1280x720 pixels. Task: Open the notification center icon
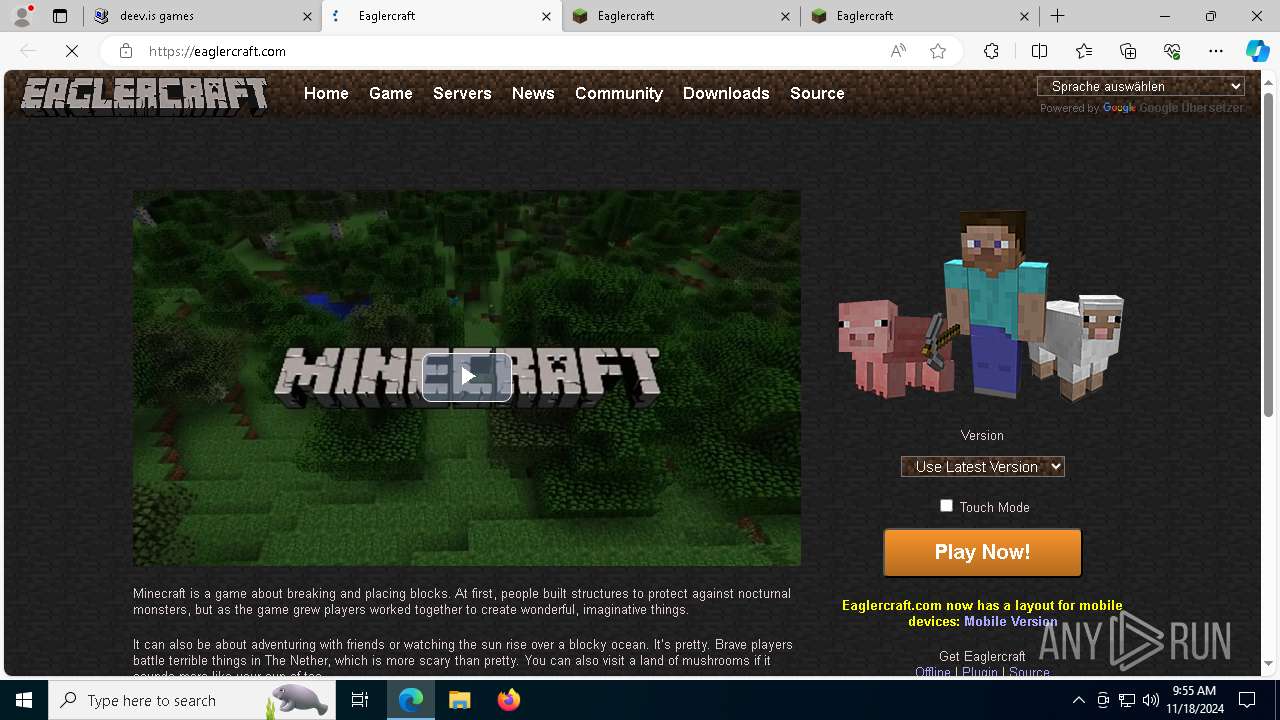tap(1247, 700)
